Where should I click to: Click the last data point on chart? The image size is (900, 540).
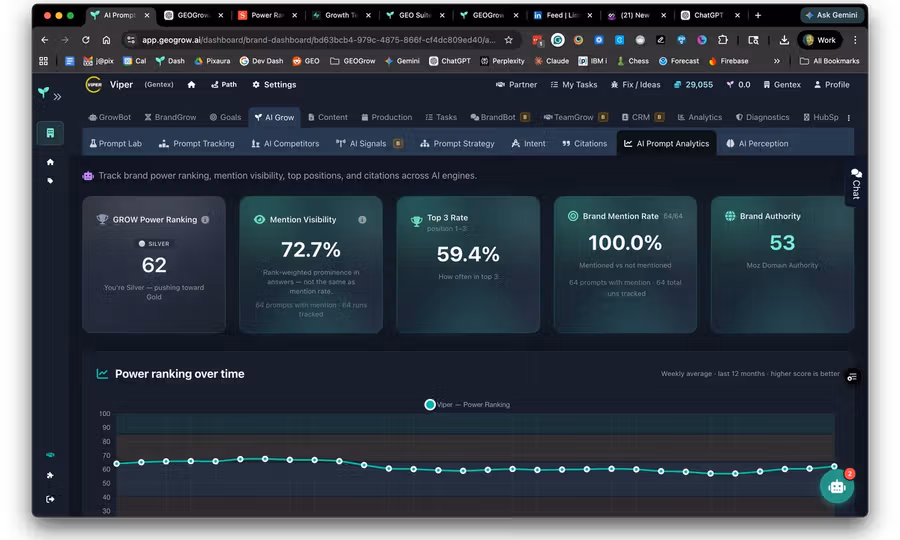834,467
